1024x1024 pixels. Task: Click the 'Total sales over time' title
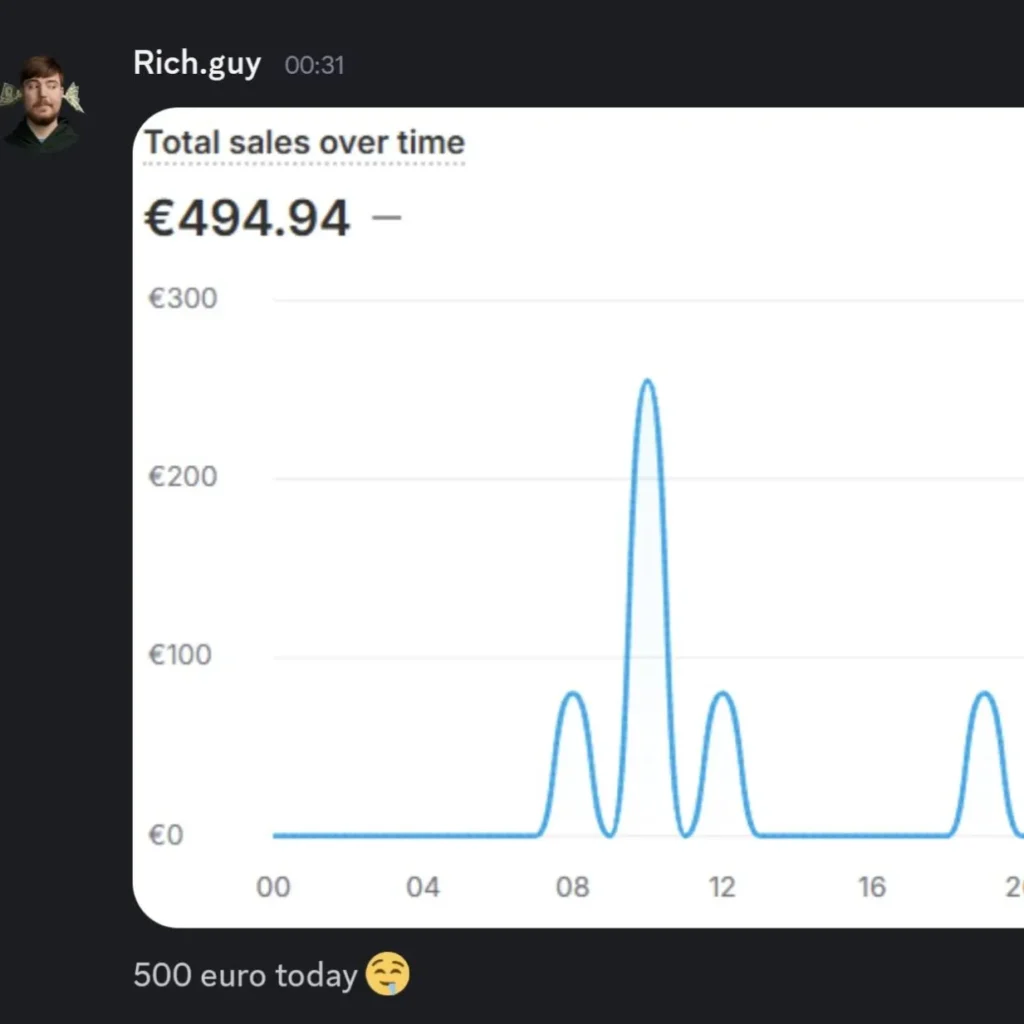(304, 143)
